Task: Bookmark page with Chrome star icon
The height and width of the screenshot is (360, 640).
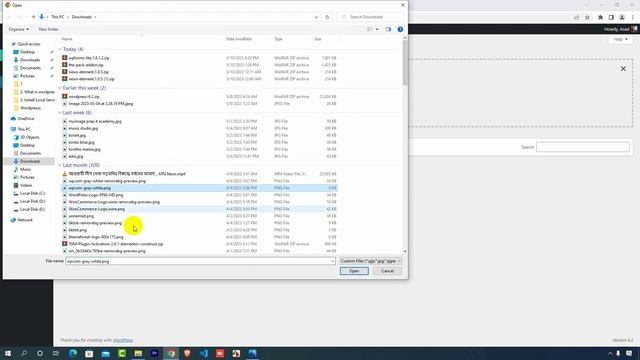Action: click(x=587, y=18)
